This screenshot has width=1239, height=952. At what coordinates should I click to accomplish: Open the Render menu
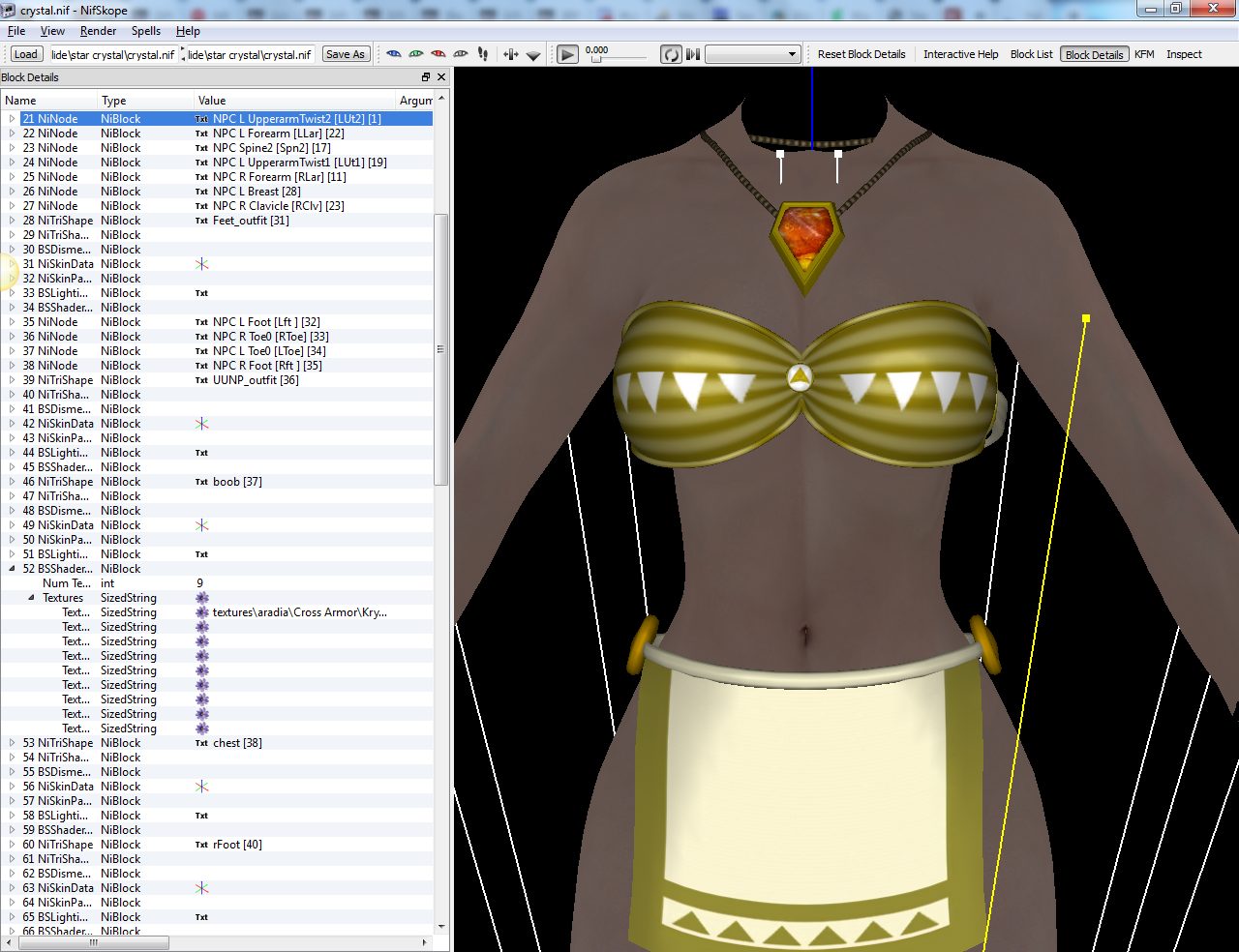tap(98, 31)
